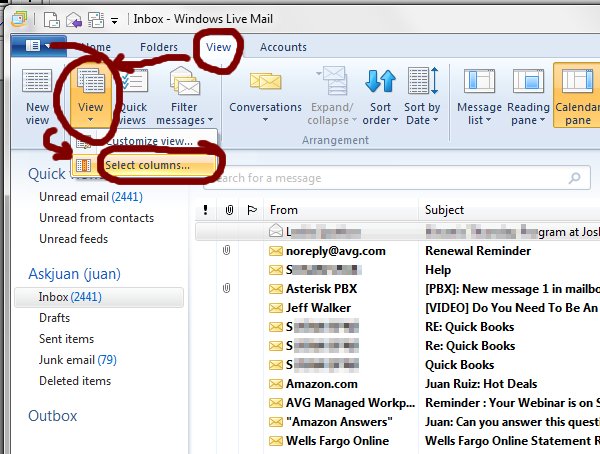600x454 pixels.
Task: Click the search magnifier icon
Action: pos(575,178)
